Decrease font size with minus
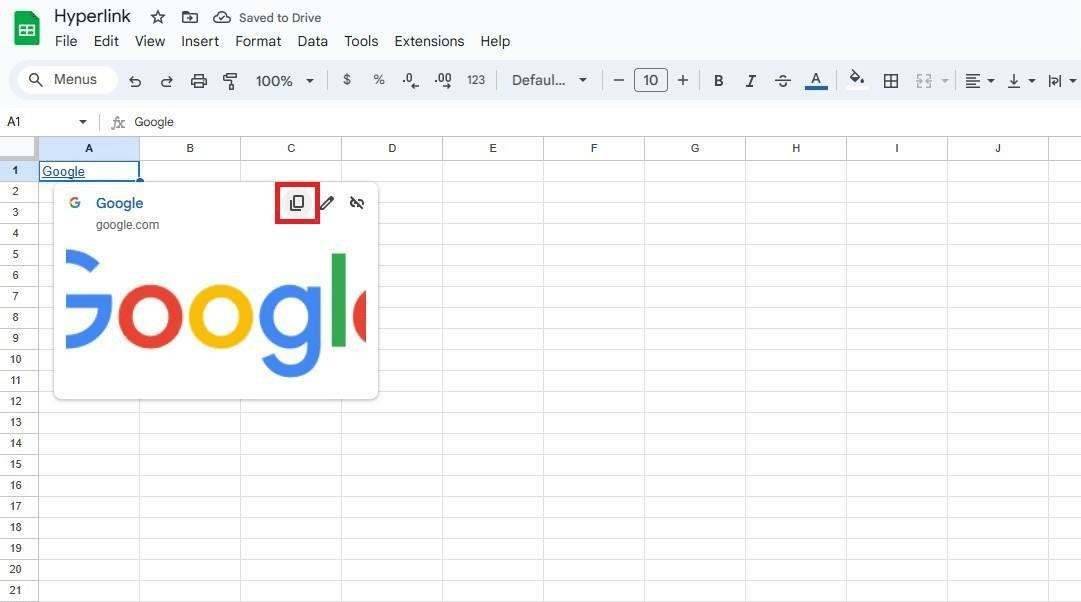Viewport: 1081px width, 602px height. tap(618, 80)
